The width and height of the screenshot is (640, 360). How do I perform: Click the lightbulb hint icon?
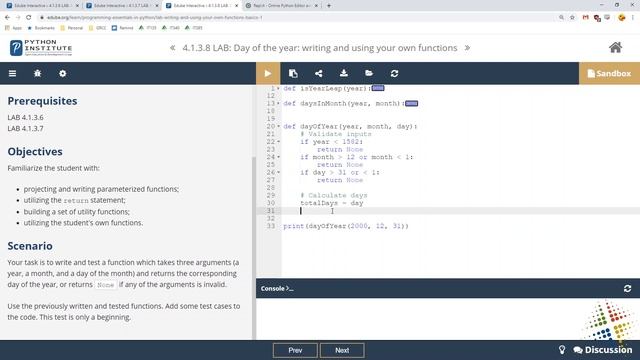point(562,350)
